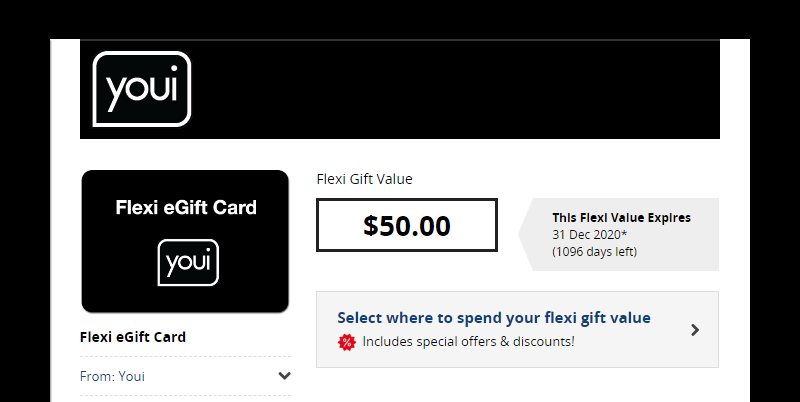Click "Flexi eGift Card" title on card image
Screen dimensions: 800x402
186,208
